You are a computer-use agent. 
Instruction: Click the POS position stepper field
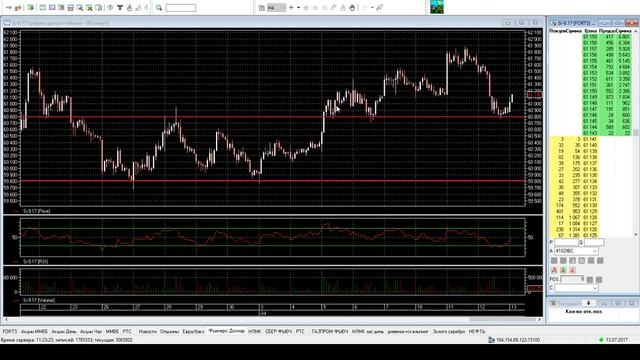(x=572, y=279)
